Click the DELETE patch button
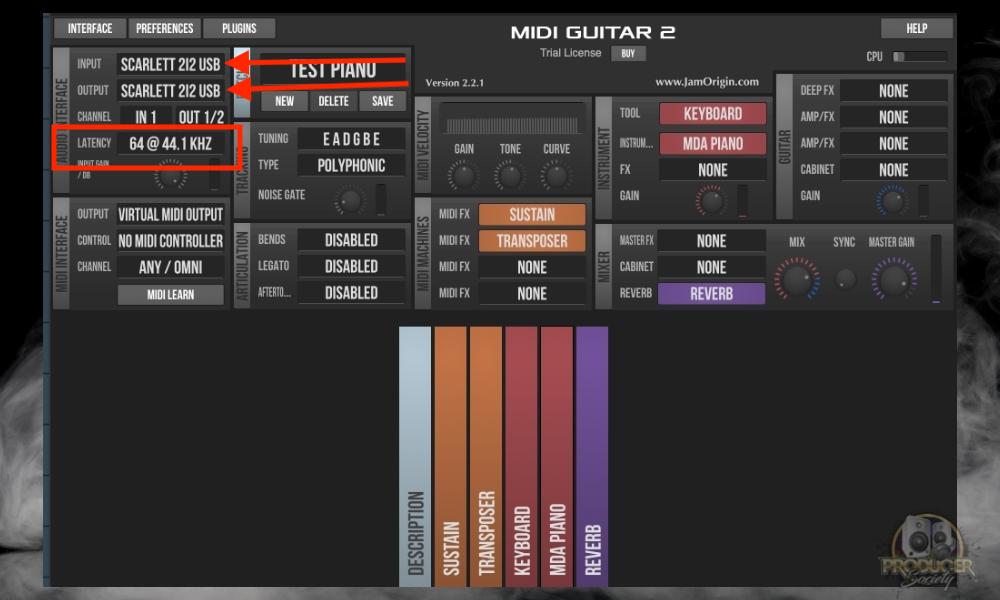Screen dimensions: 1000x600 [334, 101]
